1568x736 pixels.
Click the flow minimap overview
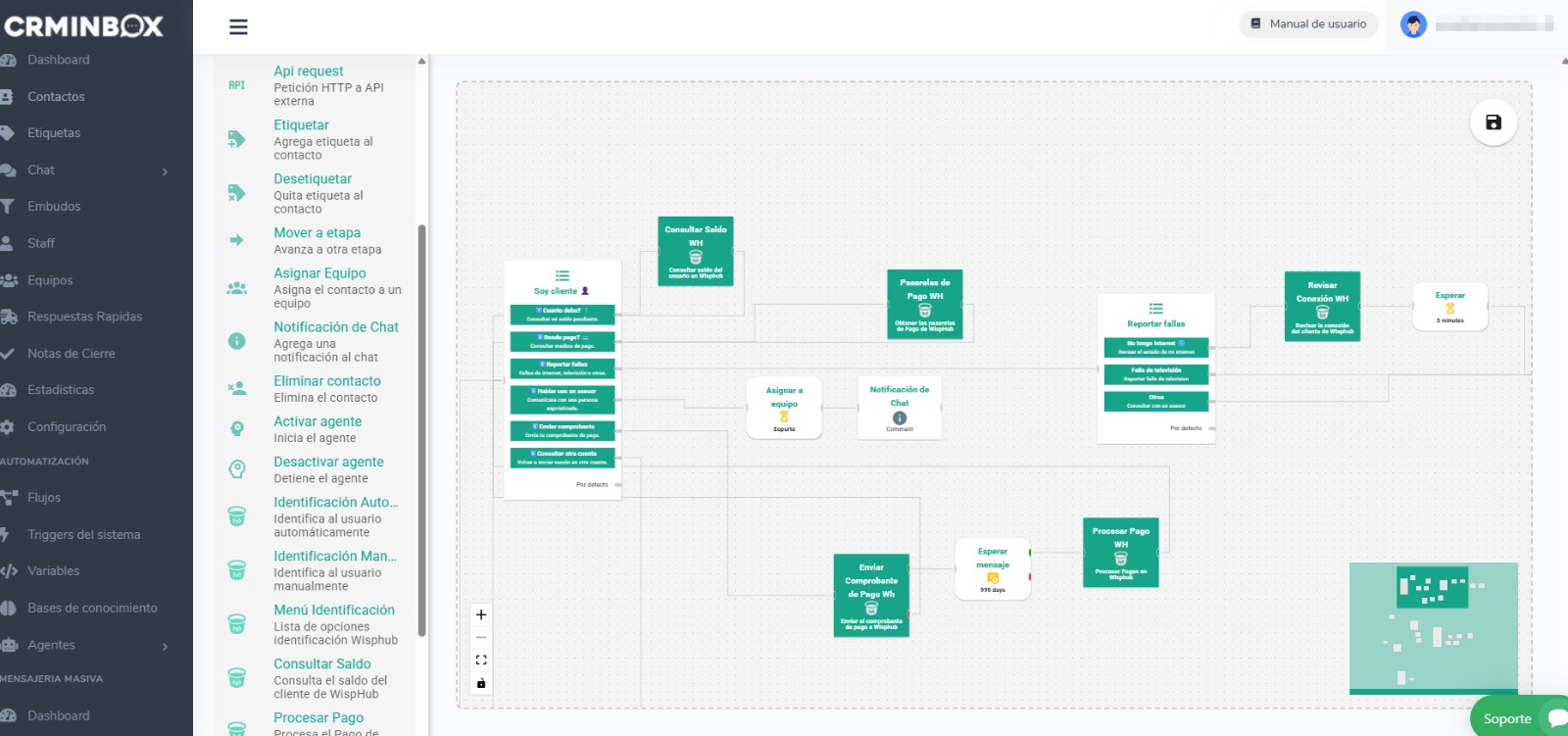pos(1433,627)
